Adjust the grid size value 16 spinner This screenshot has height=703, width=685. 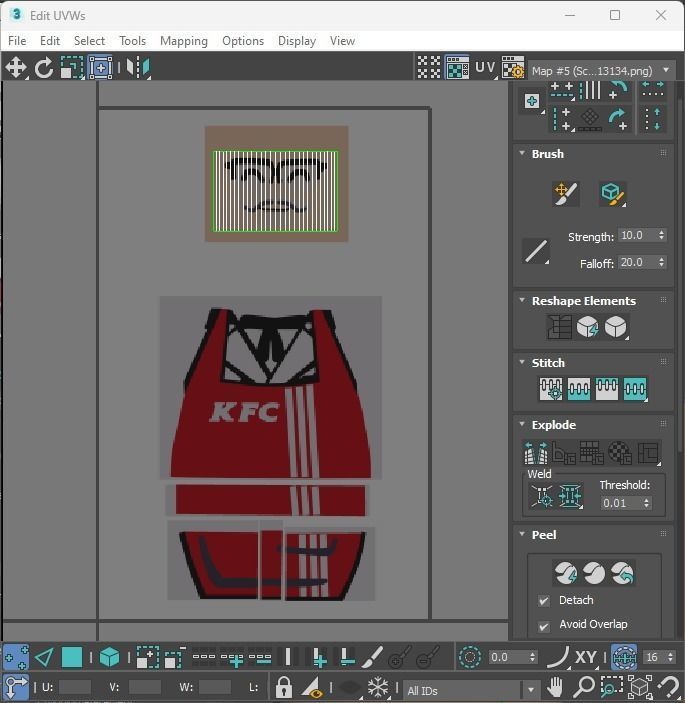pos(670,657)
